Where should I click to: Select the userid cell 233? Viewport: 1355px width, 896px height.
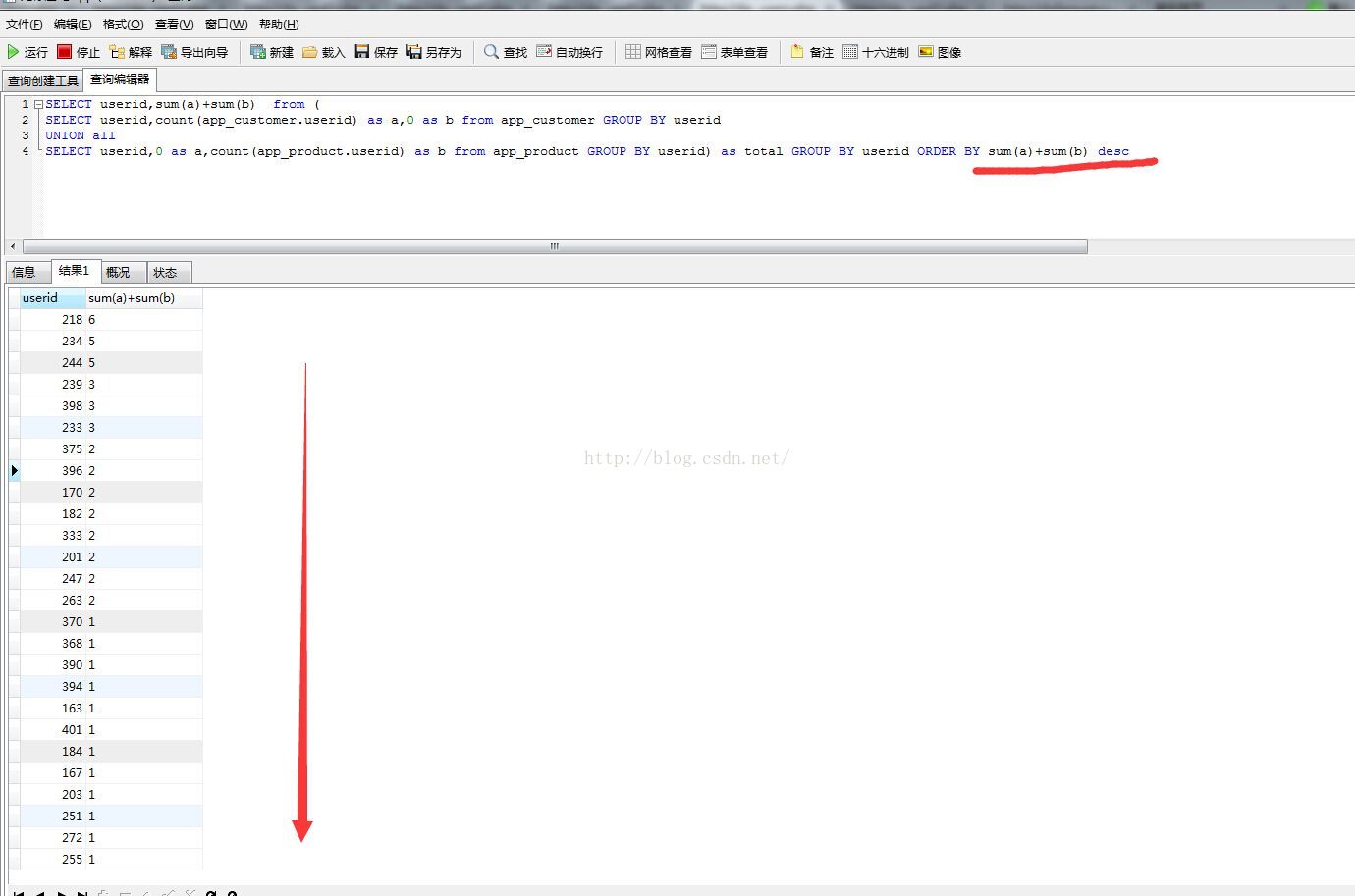[52, 428]
